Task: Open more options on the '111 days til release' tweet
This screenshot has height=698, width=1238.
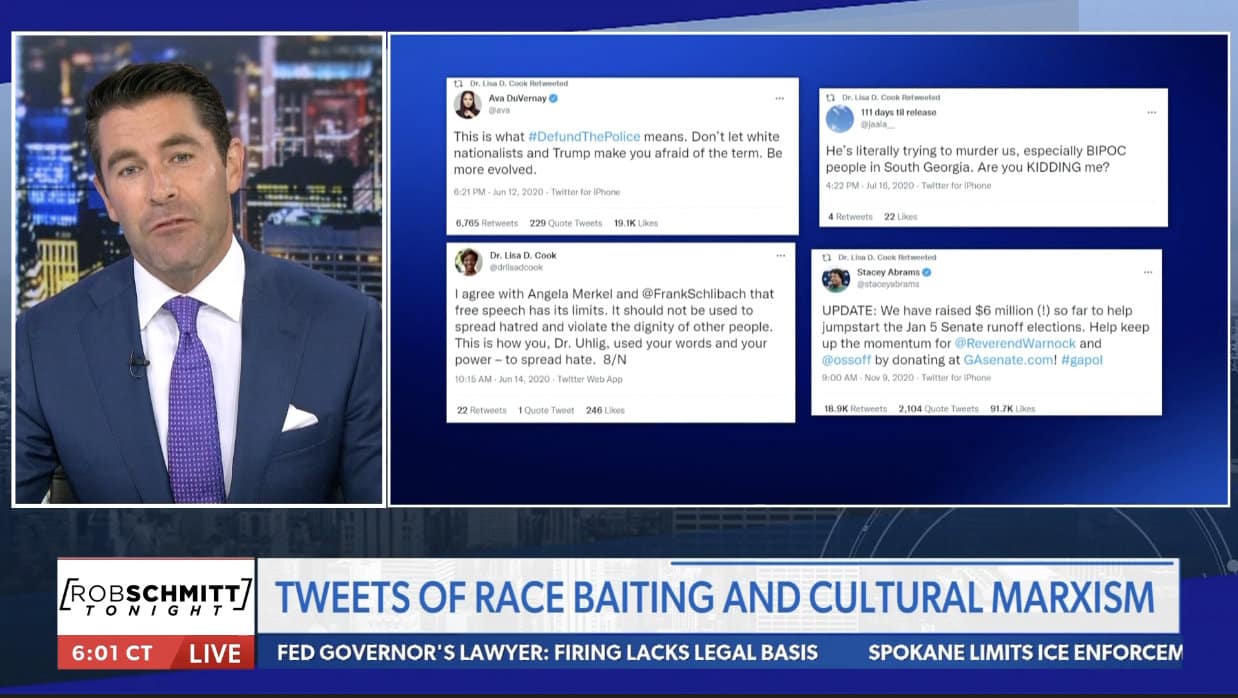Action: 1151,114
